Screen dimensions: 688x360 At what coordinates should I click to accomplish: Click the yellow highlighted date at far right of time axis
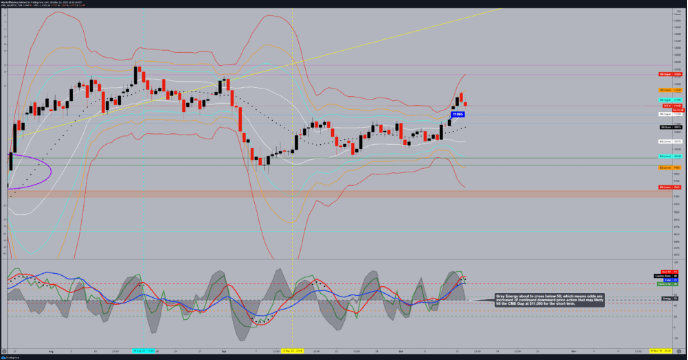661,351
